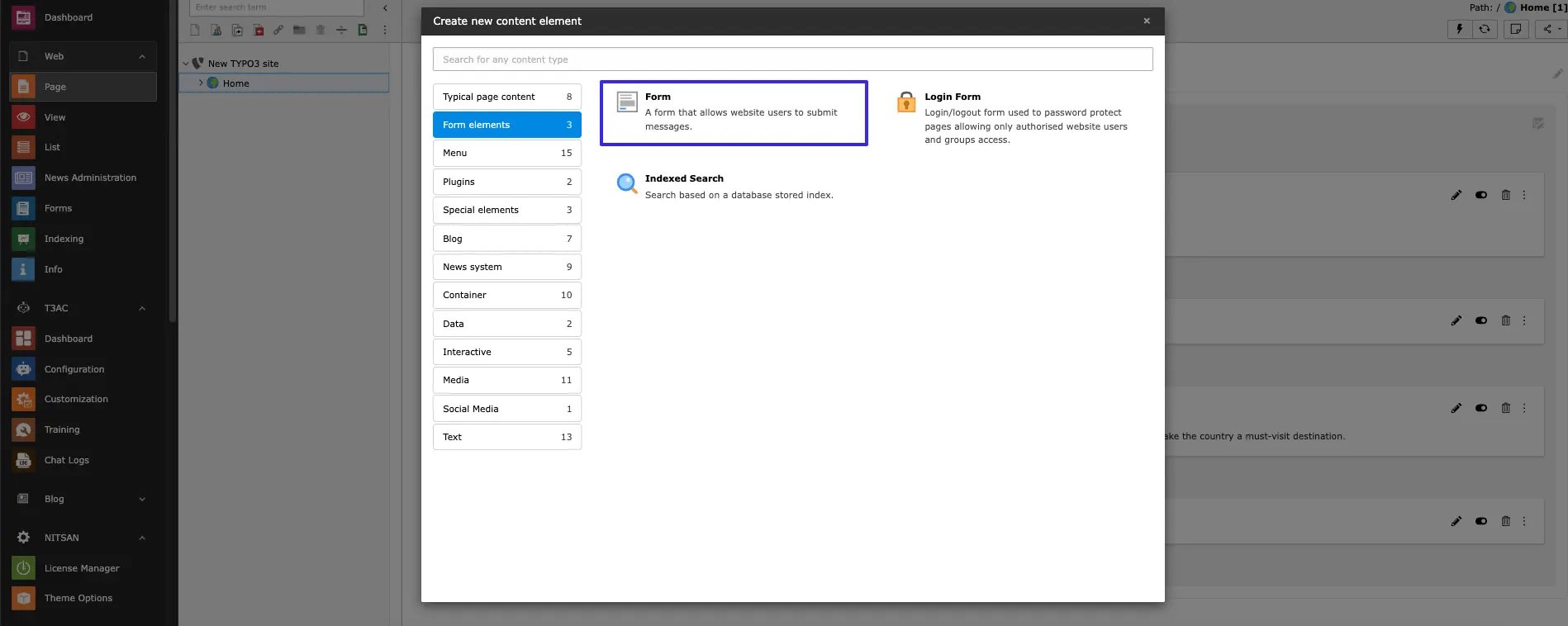1568x626 pixels.
Task: Open the List module
Action: click(x=83, y=147)
